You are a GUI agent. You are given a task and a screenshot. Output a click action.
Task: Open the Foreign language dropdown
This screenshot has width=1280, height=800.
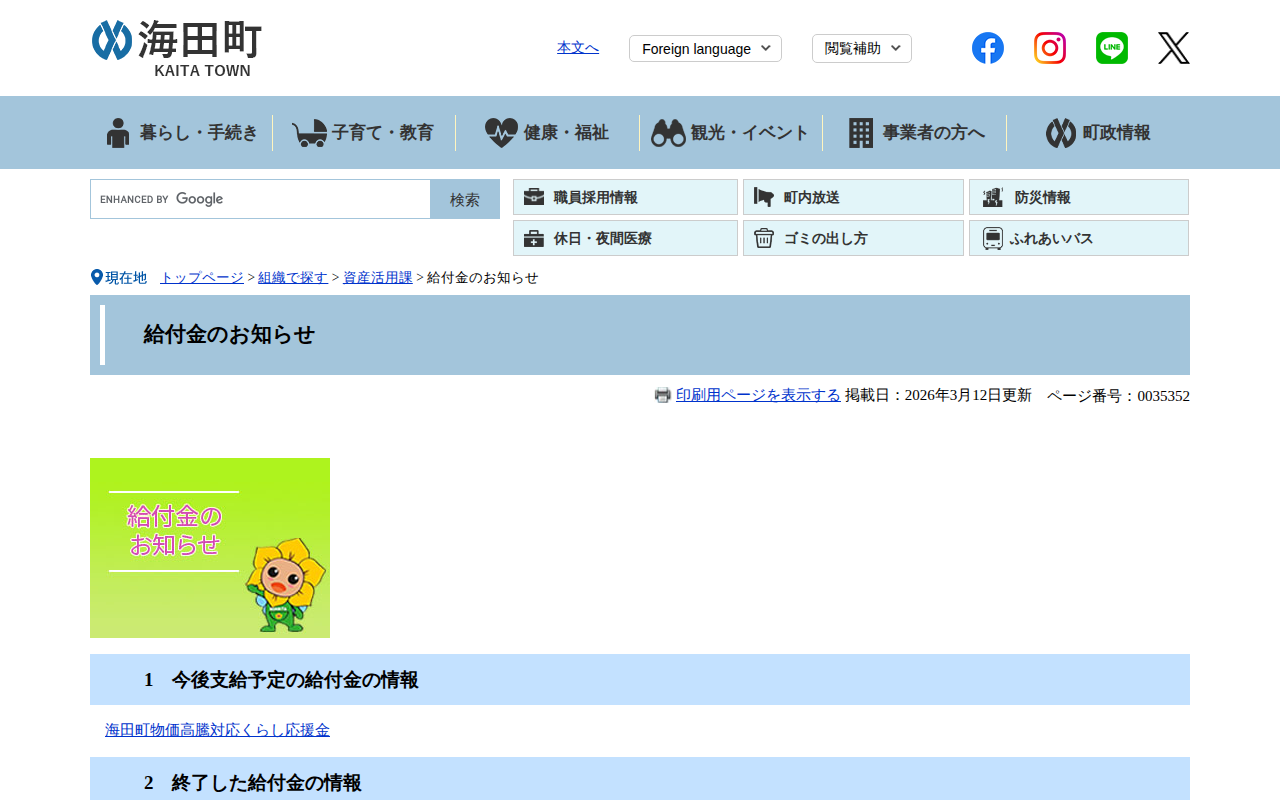[x=705, y=48]
